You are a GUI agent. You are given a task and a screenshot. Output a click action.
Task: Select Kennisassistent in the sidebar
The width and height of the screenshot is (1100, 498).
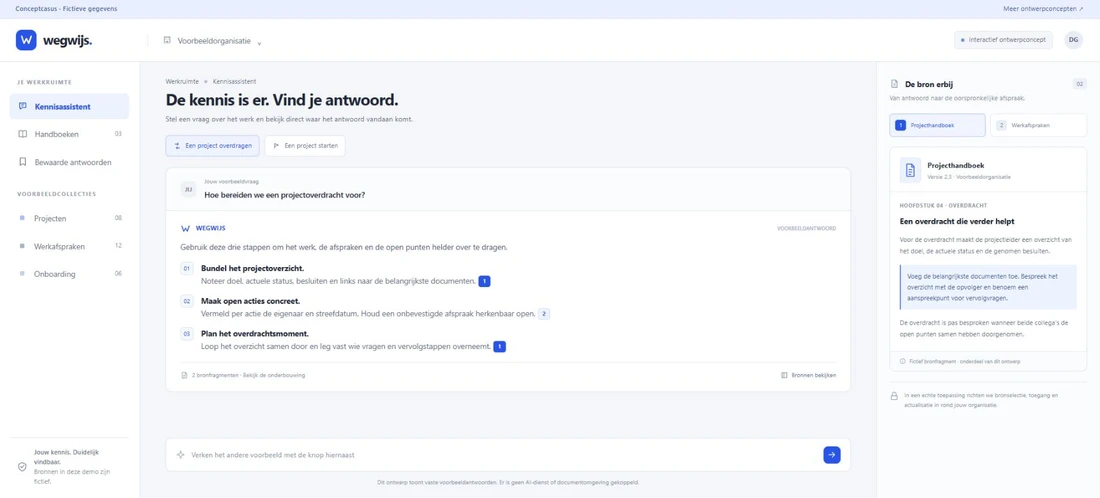[69, 107]
